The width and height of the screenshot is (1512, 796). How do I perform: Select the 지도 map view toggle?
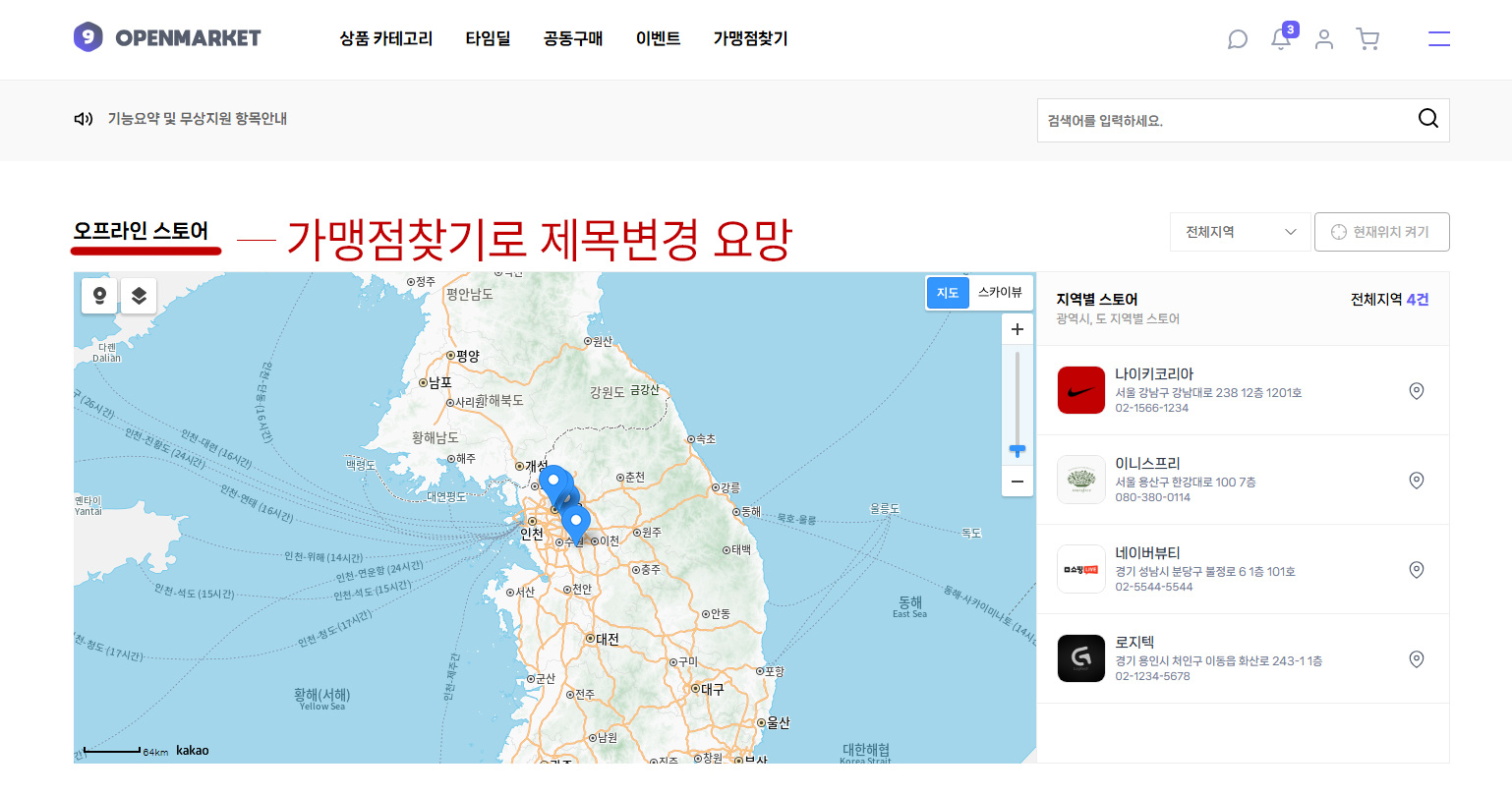click(948, 293)
